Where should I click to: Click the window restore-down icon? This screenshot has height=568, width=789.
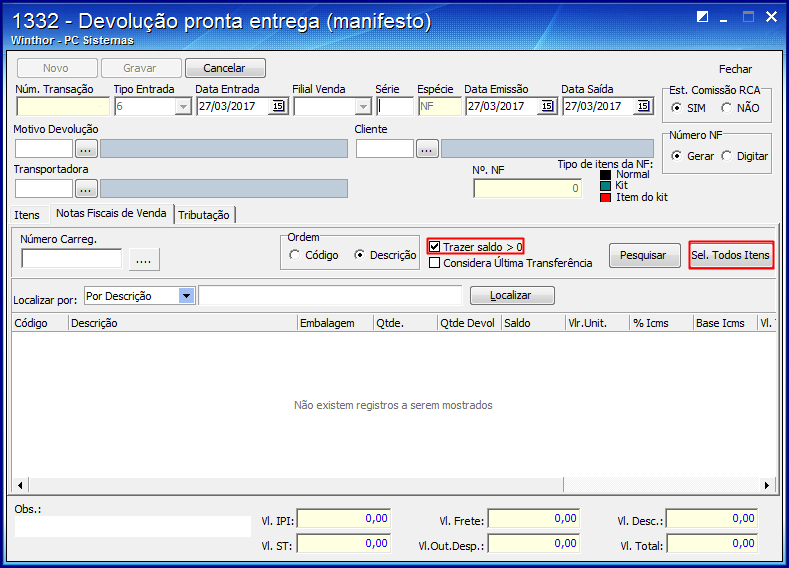pyautogui.click(x=702, y=17)
